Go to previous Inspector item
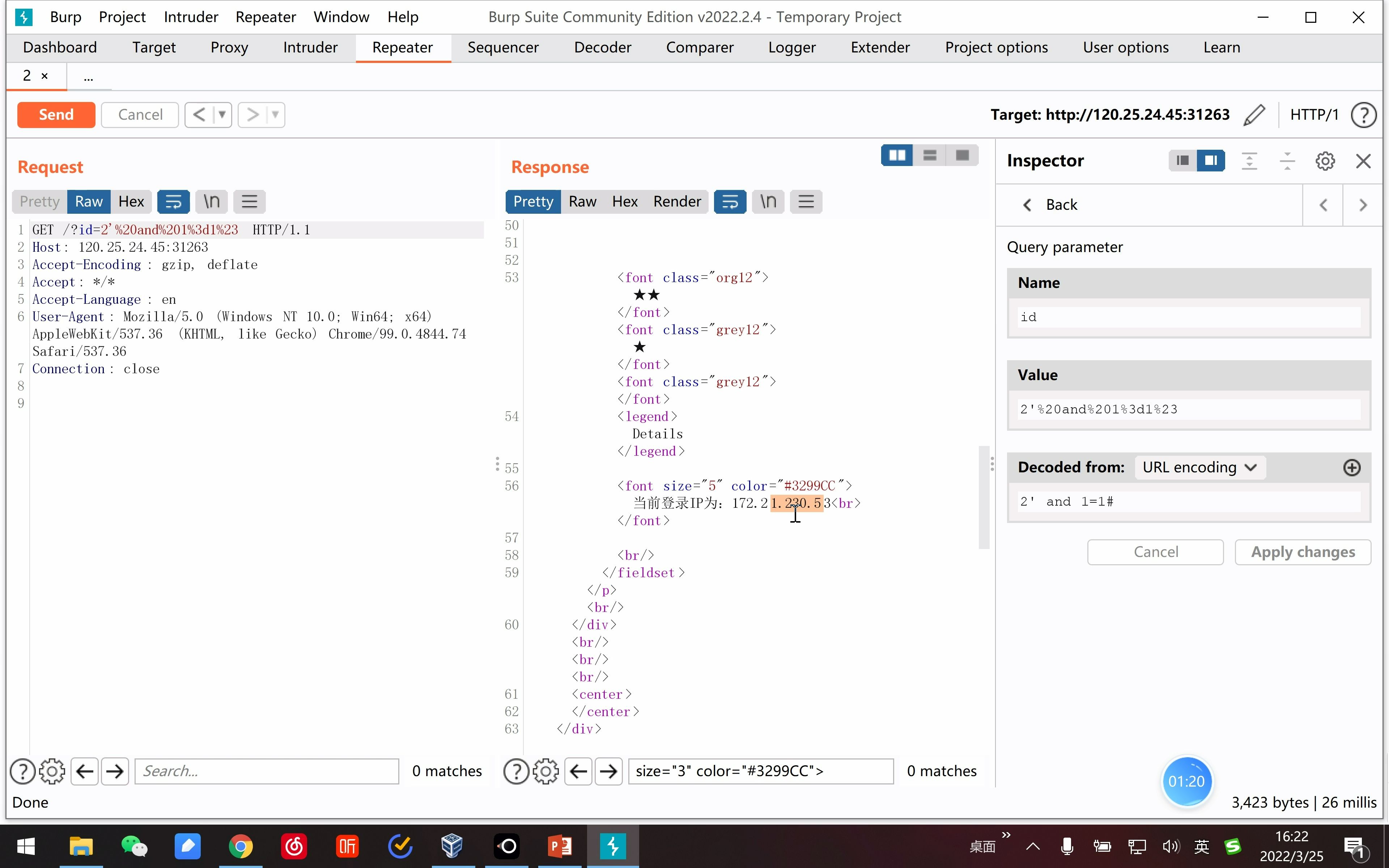Image resolution: width=1389 pixels, height=868 pixels. [1323, 205]
